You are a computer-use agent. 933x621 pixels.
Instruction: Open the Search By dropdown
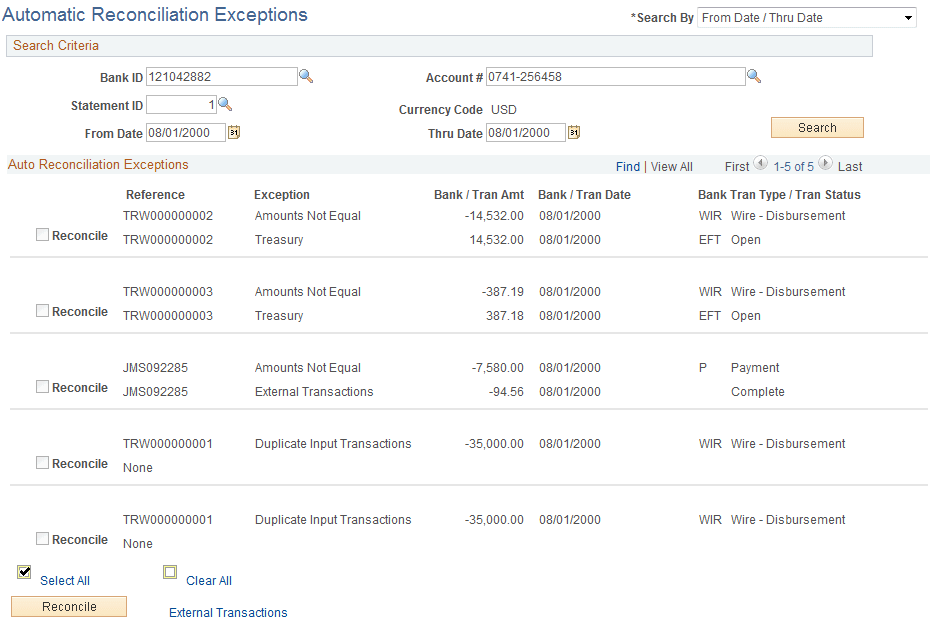(806, 17)
